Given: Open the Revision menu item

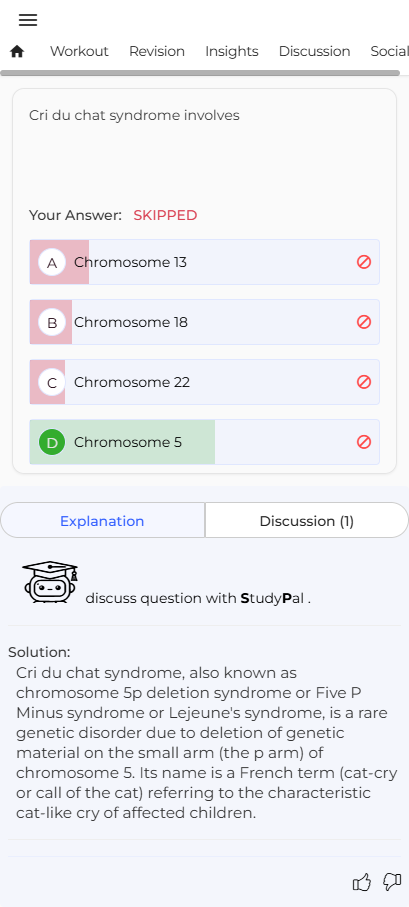Looking at the screenshot, I should [157, 51].
